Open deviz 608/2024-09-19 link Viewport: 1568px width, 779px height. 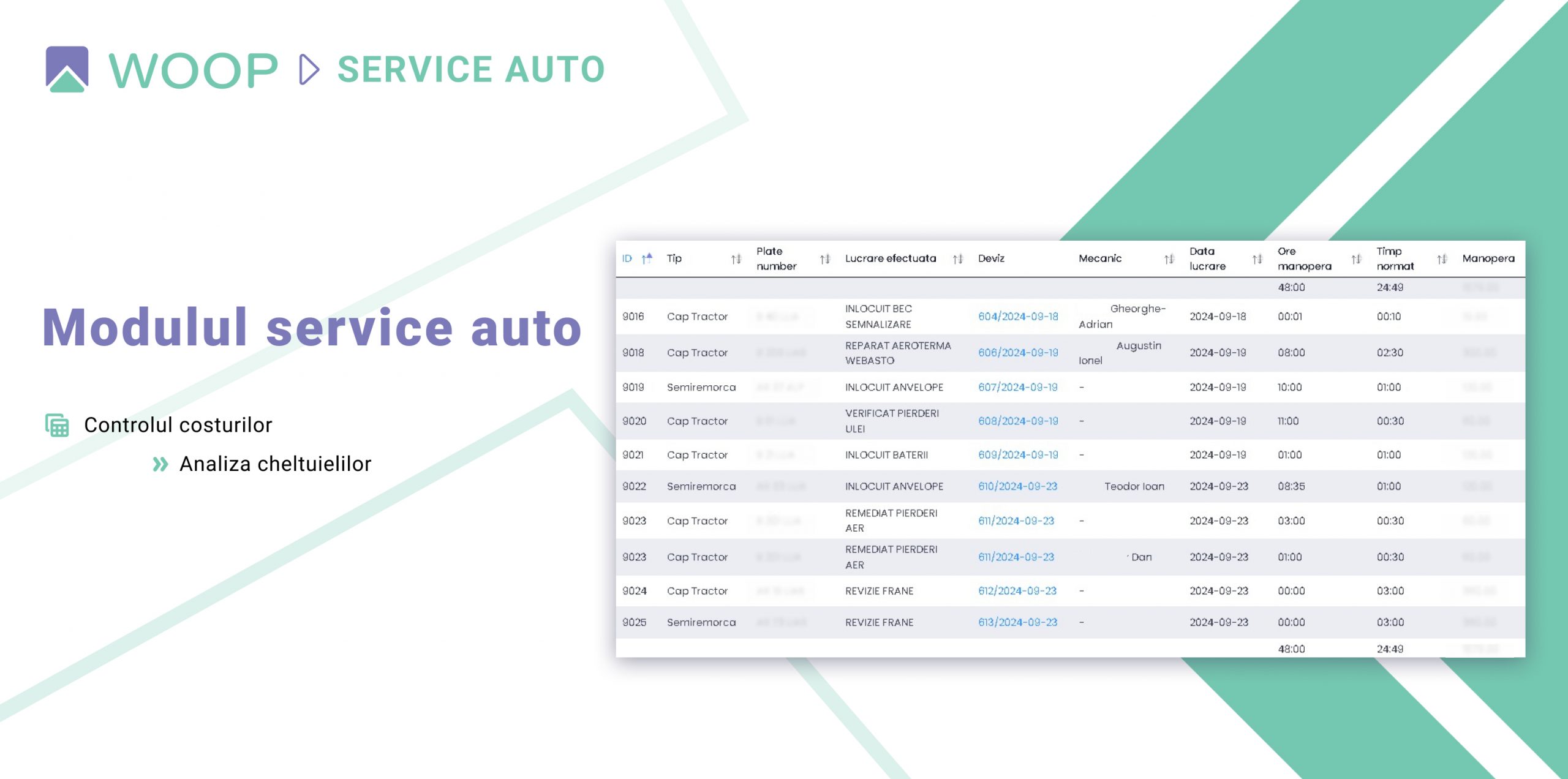coord(1018,421)
